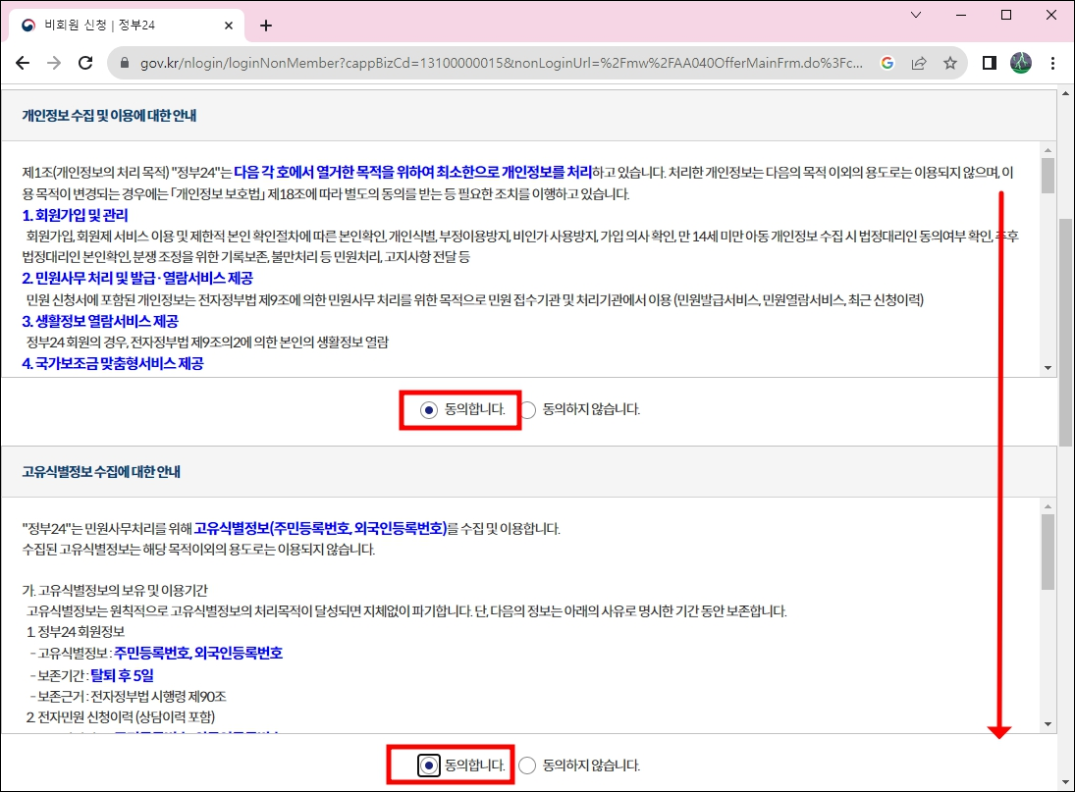Click text 4. 국가보조금 맞춤형서비스 제공
Screen dimensions: 1075x792
pos(112,363)
